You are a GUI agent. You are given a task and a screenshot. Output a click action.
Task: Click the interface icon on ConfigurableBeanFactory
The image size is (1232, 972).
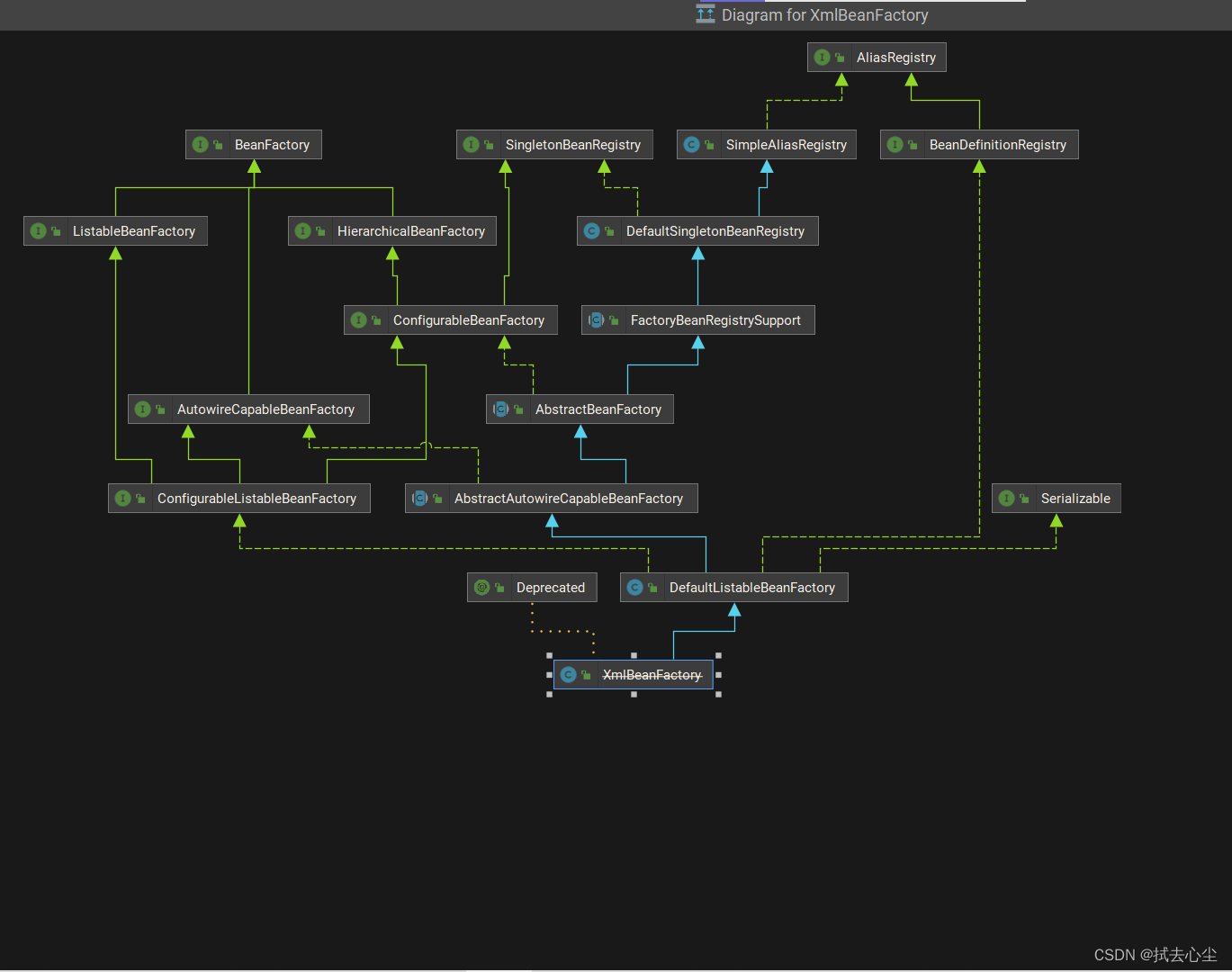(358, 320)
